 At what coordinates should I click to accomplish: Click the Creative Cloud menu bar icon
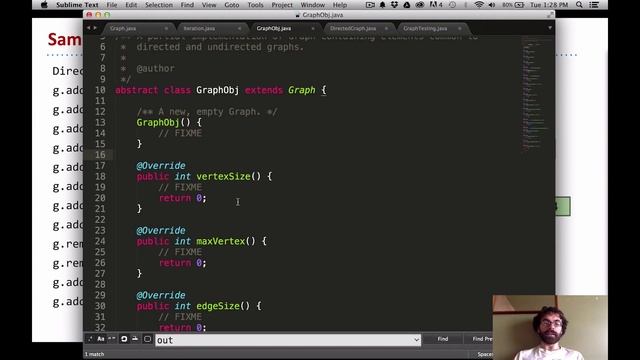(420, 5)
